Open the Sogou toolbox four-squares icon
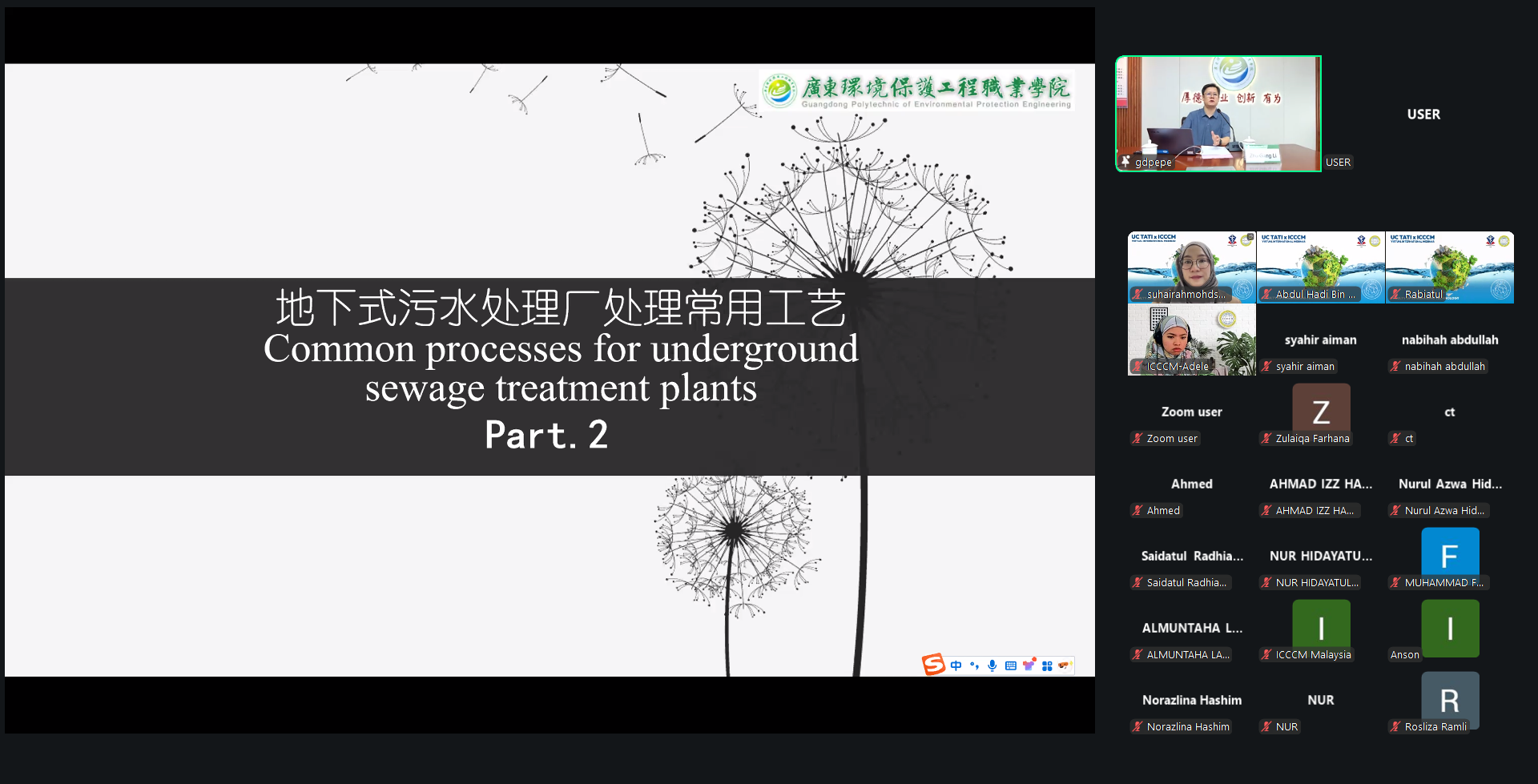Viewport: 1538px width, 784px height. tap(1047, 665)
